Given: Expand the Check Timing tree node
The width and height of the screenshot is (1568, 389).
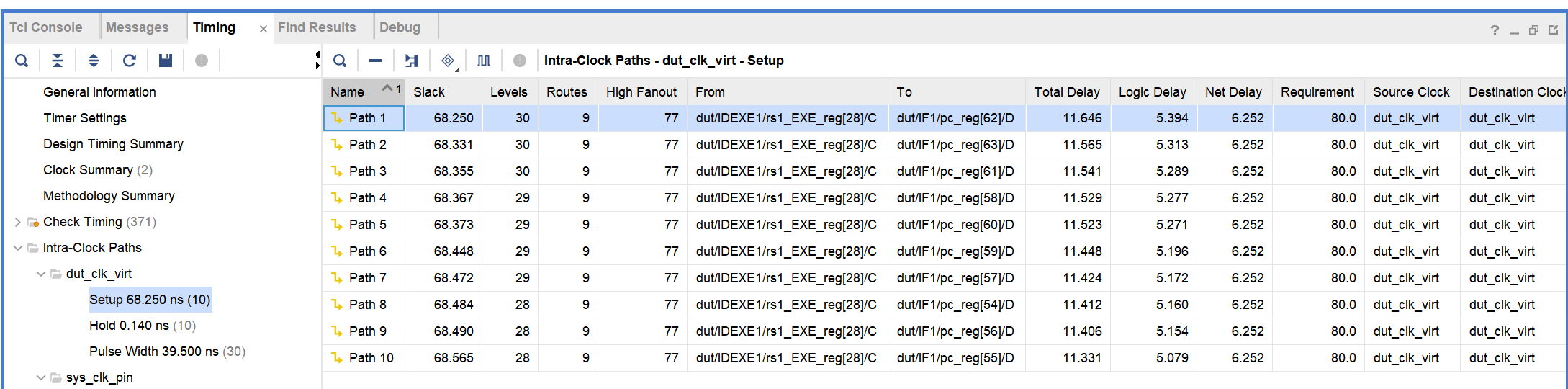Looking at the screenshot, I should 18,222.
